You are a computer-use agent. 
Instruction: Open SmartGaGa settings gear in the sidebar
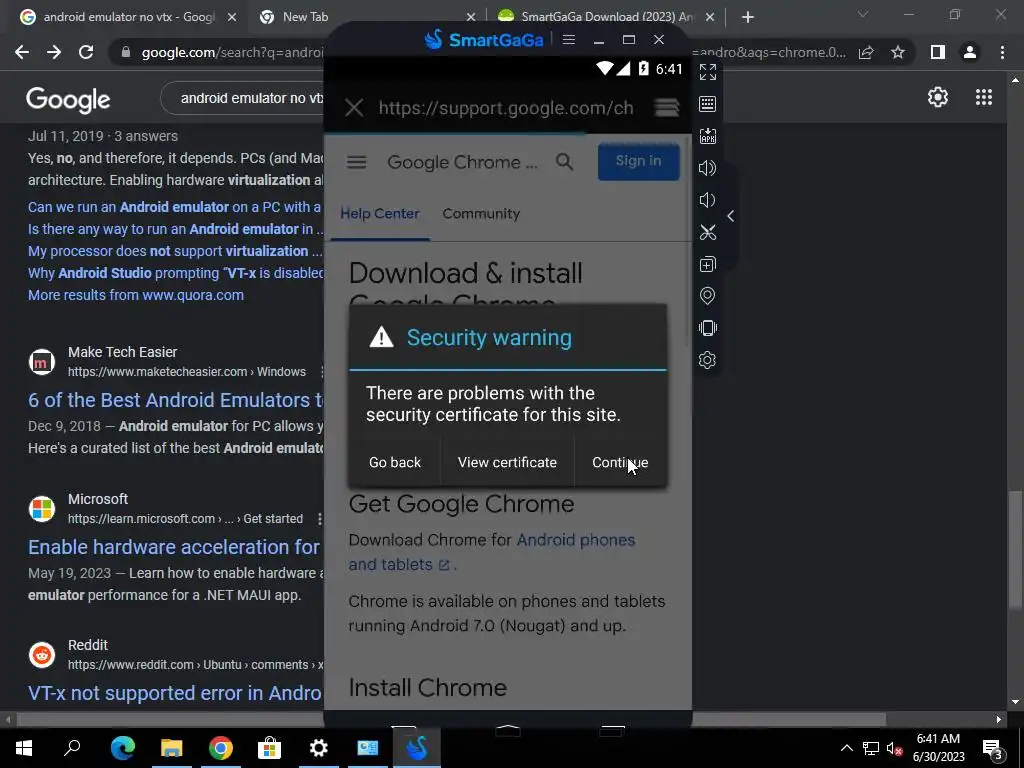pos(707,360)
